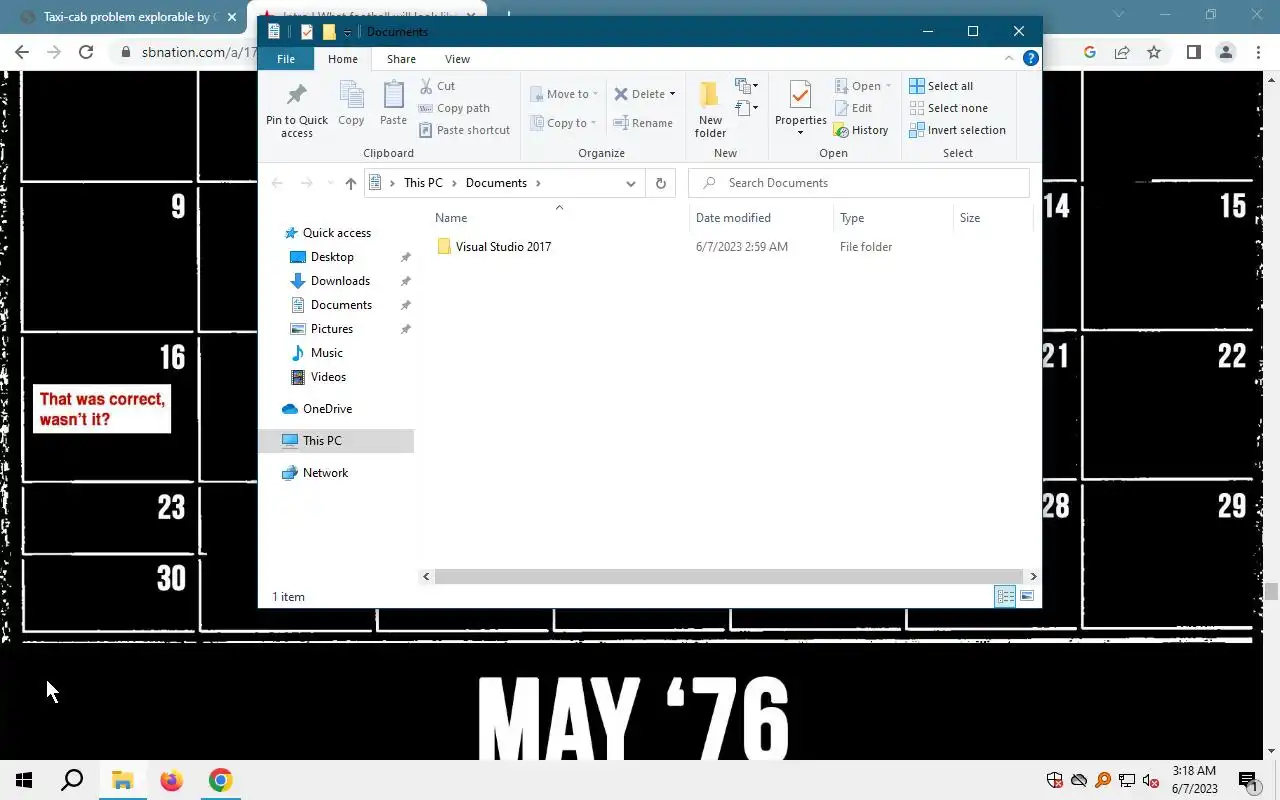Open the New item dropdown in the ribbon
The width and height of the screenshot is (1280, 800).
tap(746, 86)
